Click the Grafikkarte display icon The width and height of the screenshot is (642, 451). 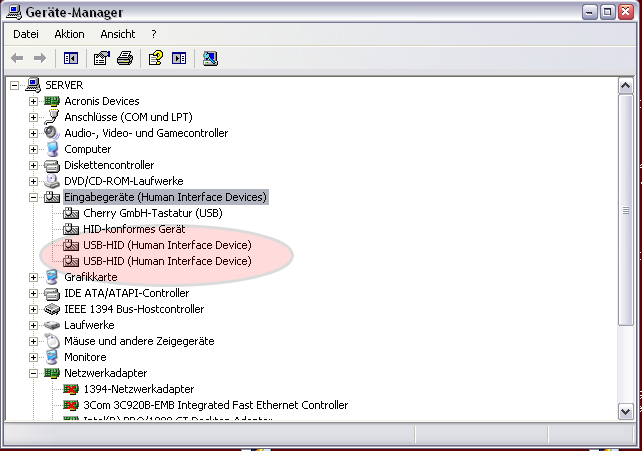(x=52, y=277)
